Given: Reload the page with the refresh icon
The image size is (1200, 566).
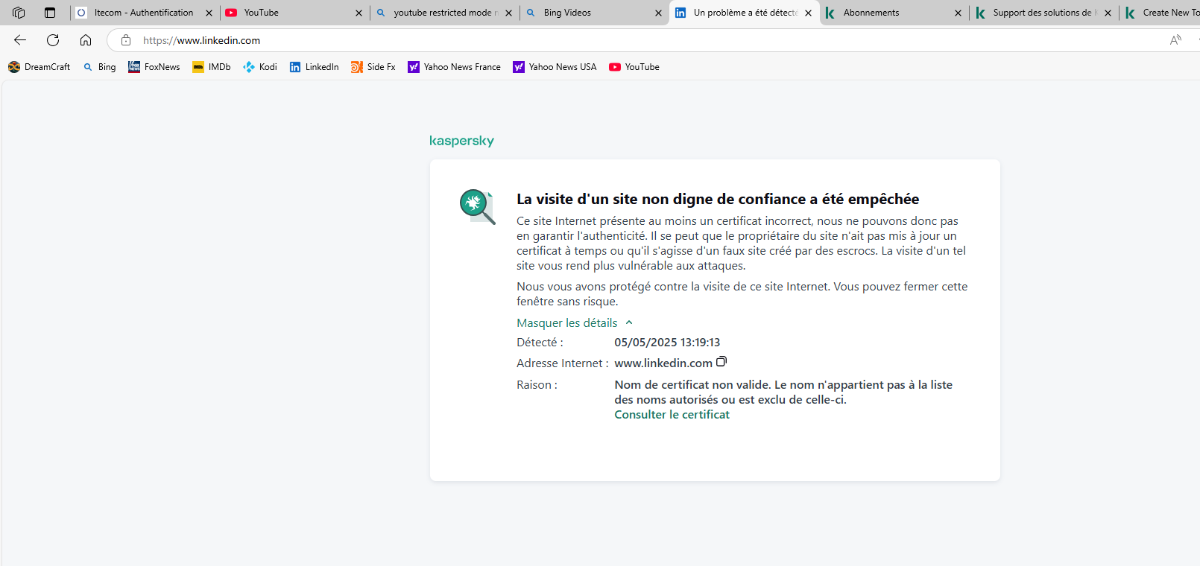Looking at the screenshot, I should (53, 40).
